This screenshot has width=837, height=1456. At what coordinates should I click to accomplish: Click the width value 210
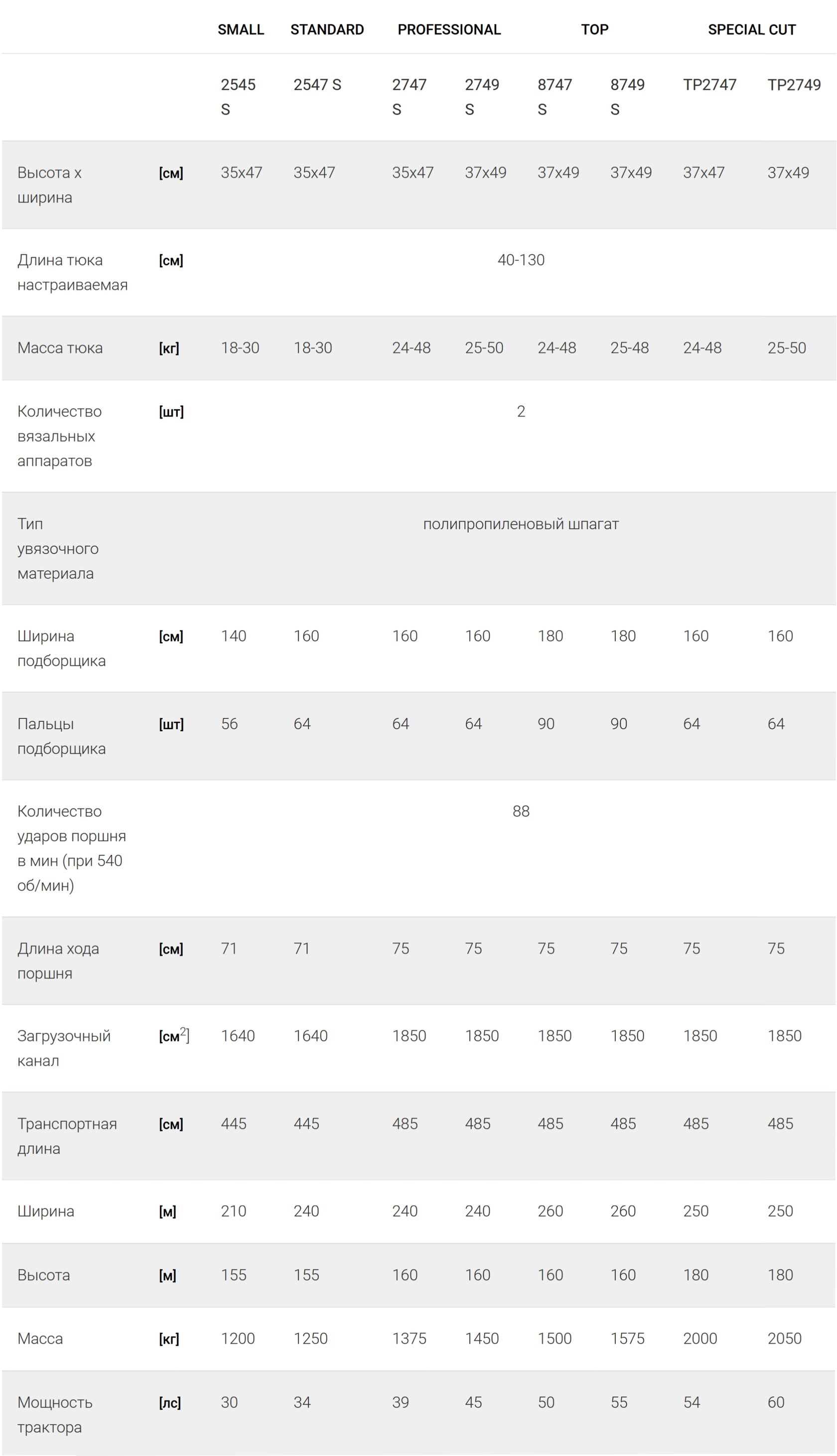point(233,1211)
